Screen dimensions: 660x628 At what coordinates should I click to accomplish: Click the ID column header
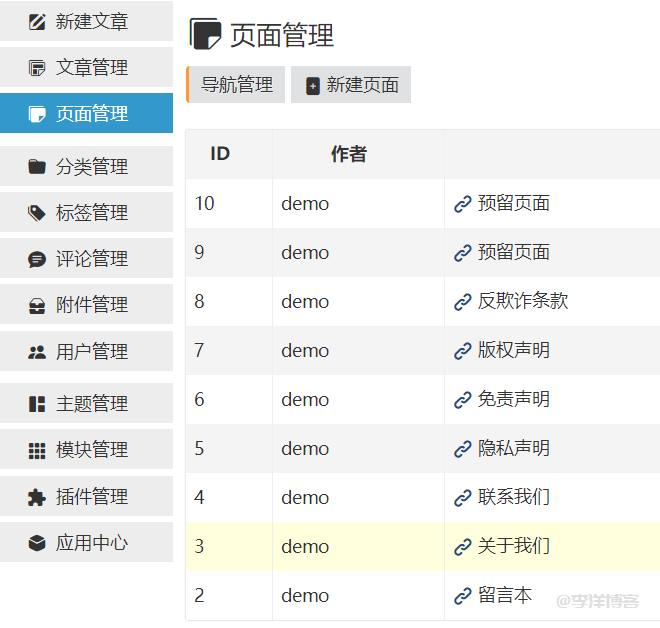click(x=220, y=154)
